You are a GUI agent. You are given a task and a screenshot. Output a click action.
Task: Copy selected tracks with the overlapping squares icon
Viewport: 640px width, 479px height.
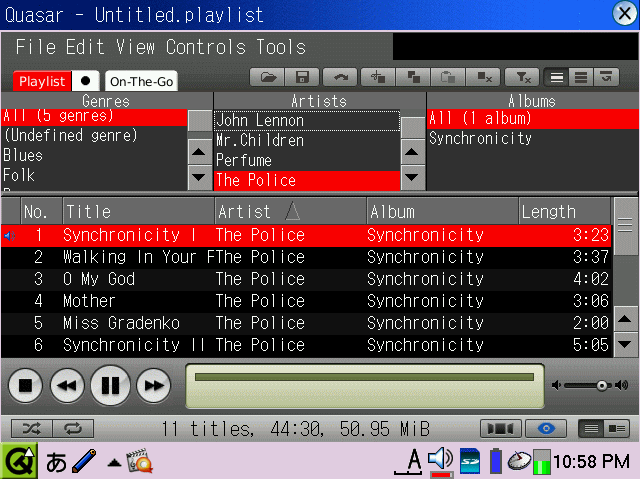[x=413, y=77]
